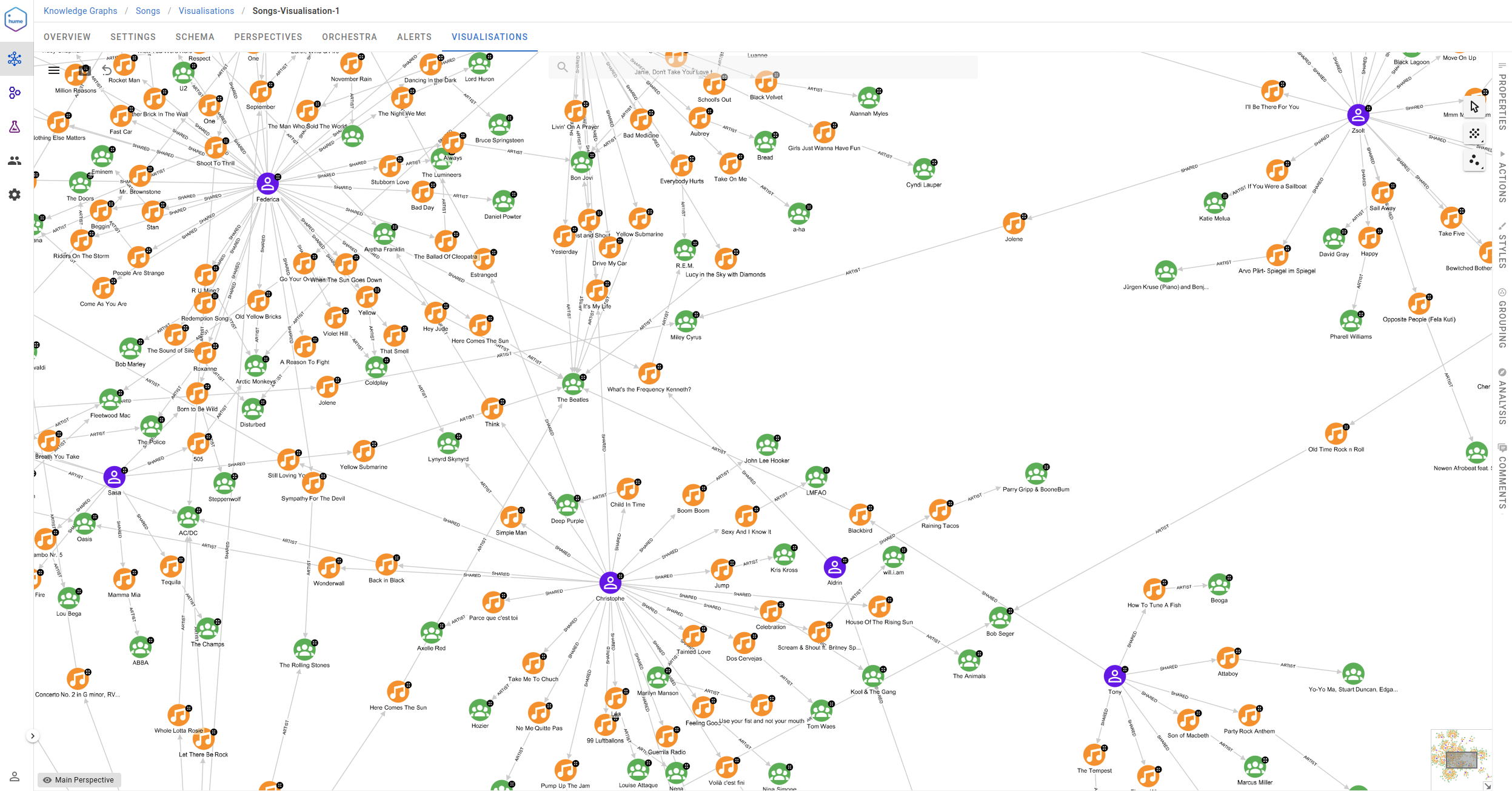Collapse the minimap with the arrow button

click(1487, 786)
